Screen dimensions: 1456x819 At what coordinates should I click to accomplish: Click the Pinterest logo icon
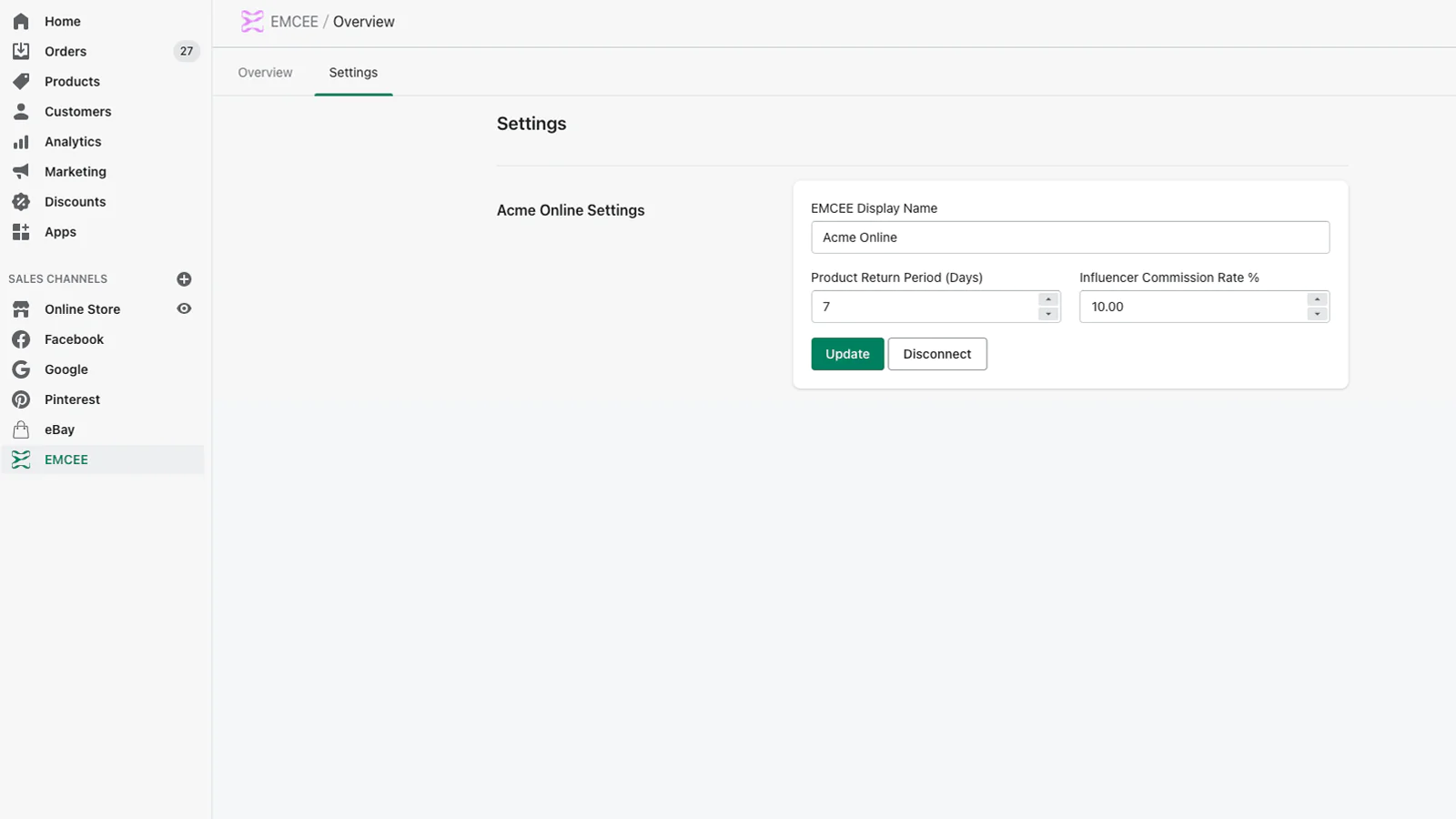coord(21,399)
